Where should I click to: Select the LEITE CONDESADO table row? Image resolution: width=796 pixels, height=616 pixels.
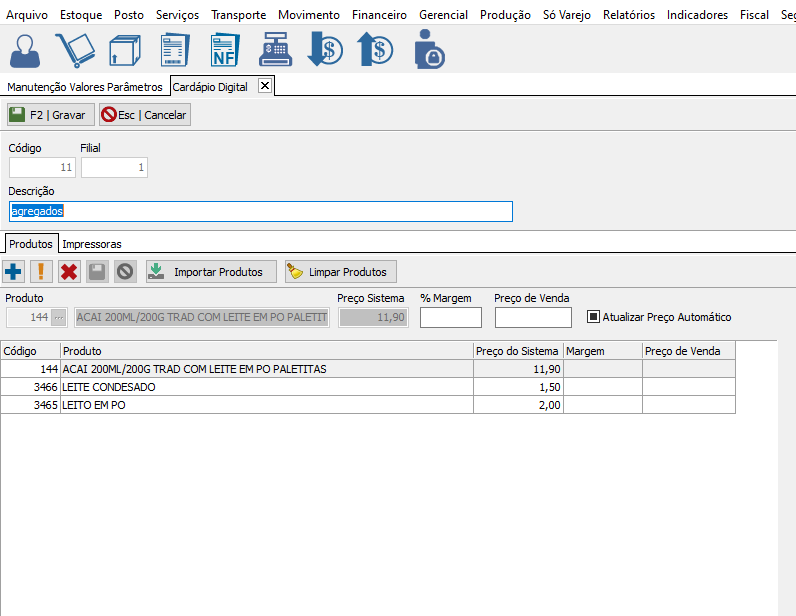pyautogui.click(x=267, y=387)
